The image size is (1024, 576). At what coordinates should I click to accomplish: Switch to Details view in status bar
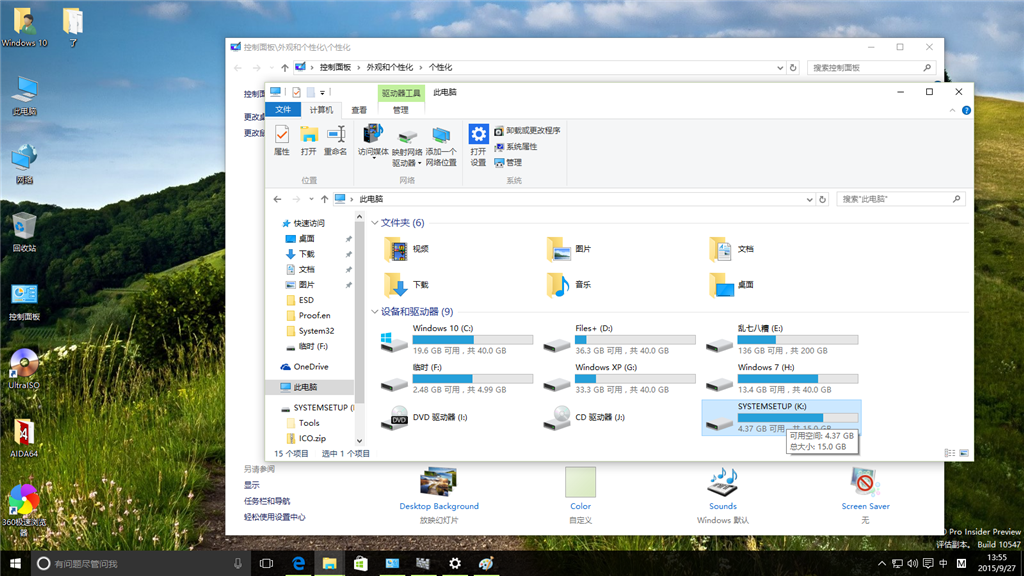pos(950,453)
